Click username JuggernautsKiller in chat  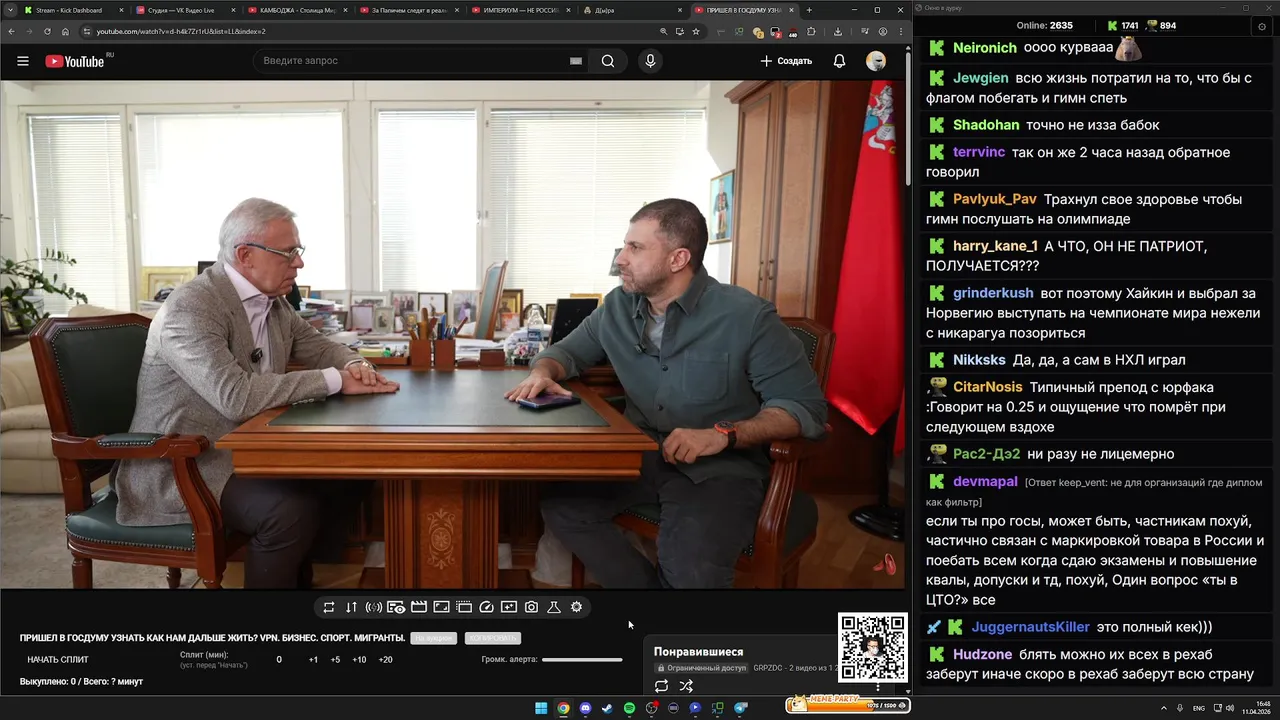(x=1031, y=627)
